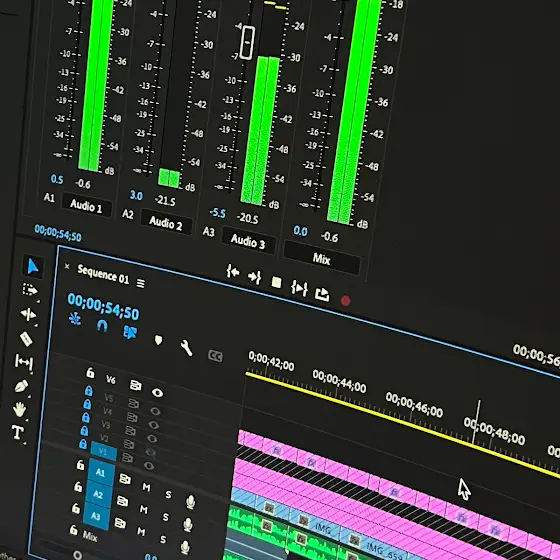Screen dimensions: 560x560
Task: Click the CC captions track button
Action: pyautogui.click(x=215, y=356)
